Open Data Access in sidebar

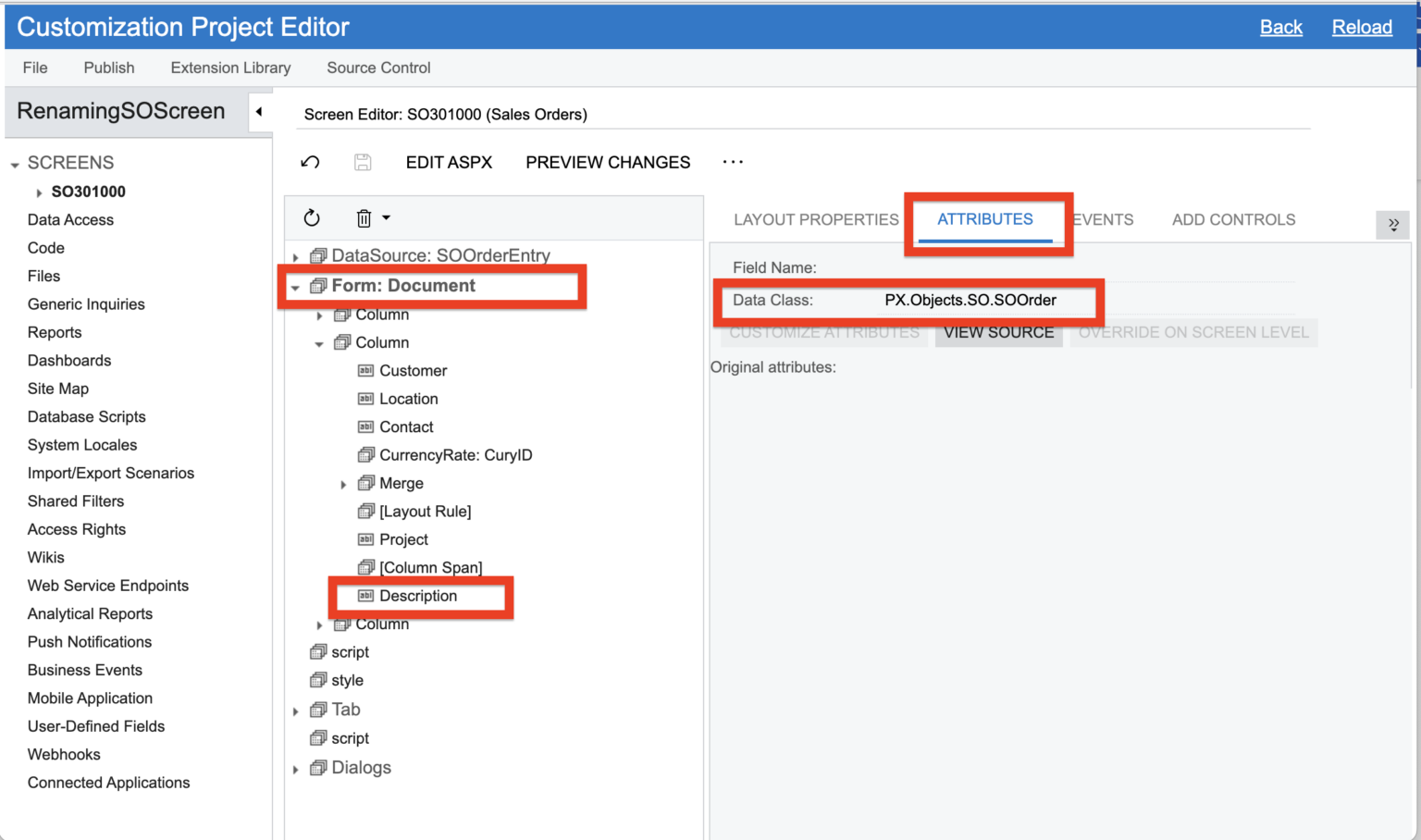tap(70, 219)
